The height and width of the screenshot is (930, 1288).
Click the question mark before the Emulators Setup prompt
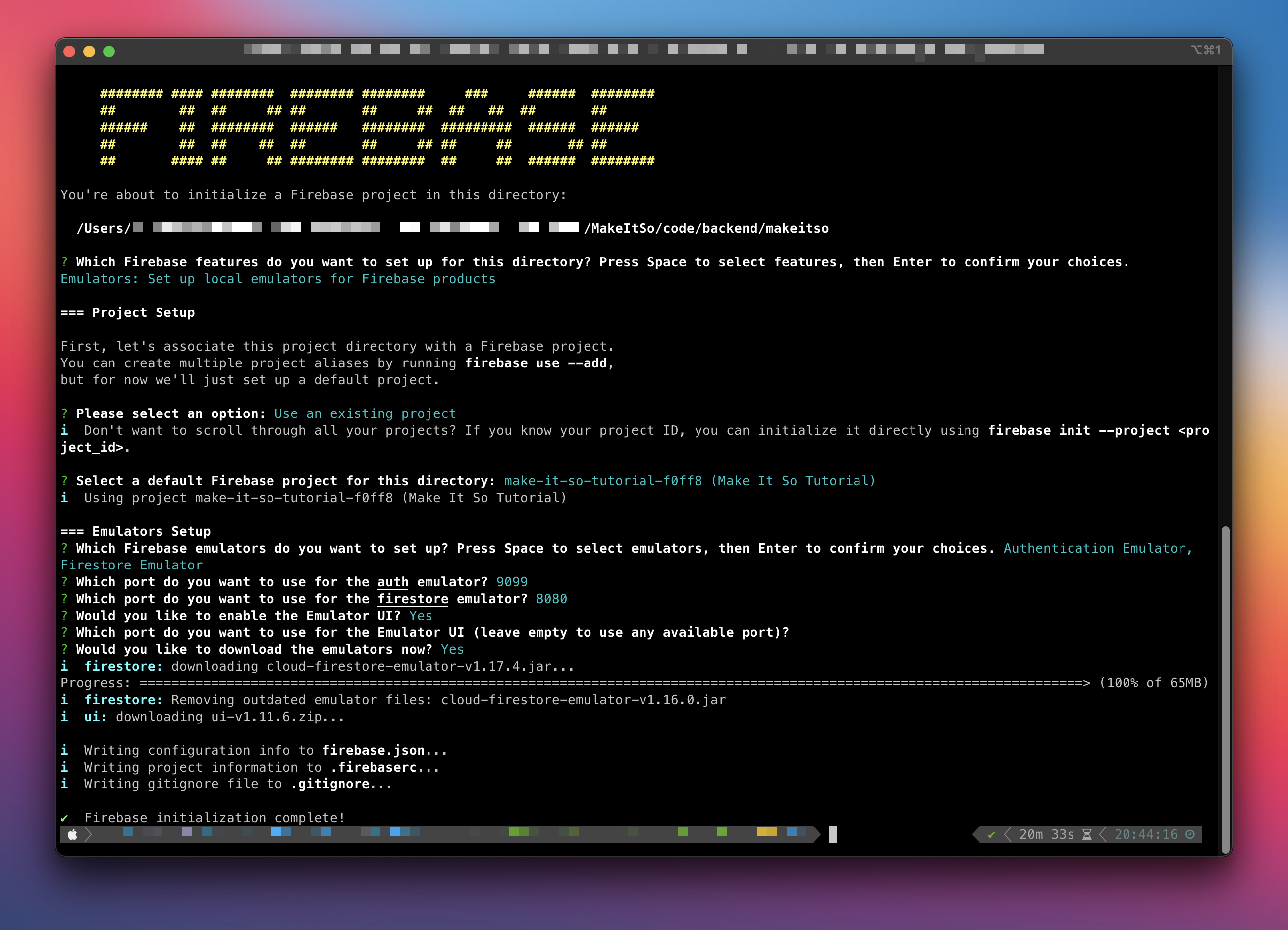[x=64, y=549]
